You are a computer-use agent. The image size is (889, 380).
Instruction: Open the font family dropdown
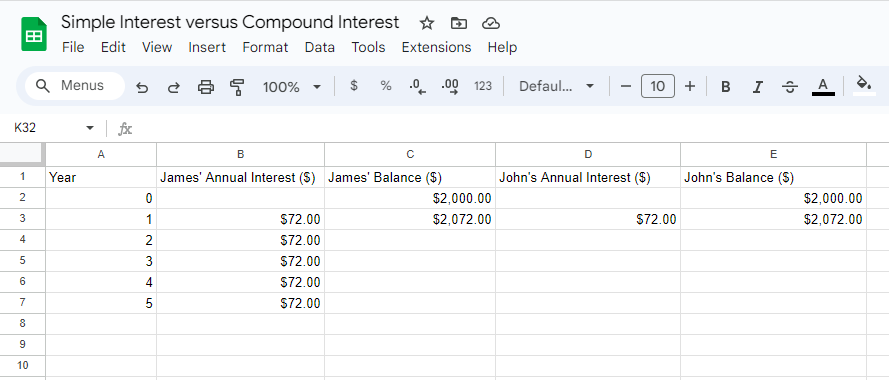(x=556, y=86)
